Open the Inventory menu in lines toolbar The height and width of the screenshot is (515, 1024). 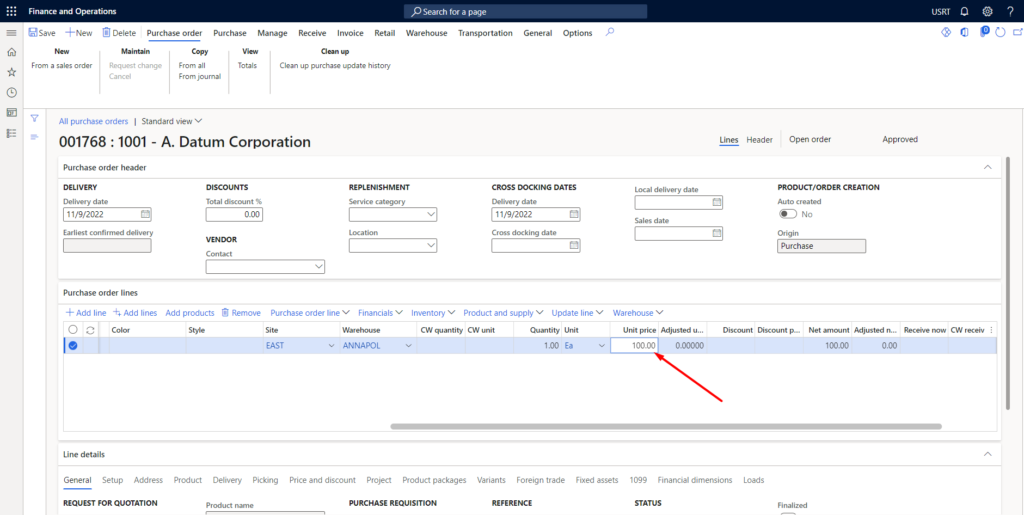click(x=433, y=313)
